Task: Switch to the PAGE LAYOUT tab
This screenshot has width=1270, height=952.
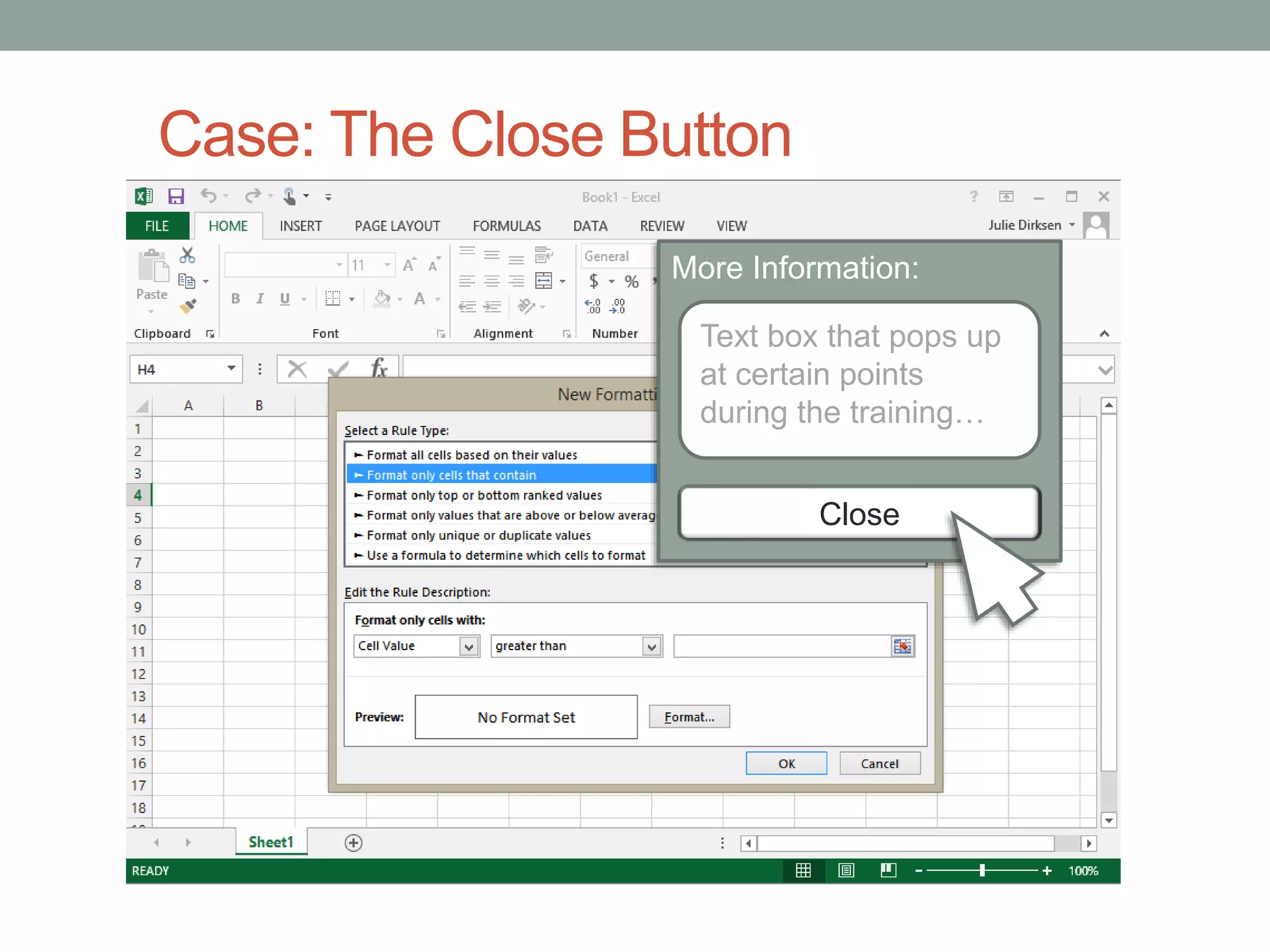Action: click(x=397, y=226)
